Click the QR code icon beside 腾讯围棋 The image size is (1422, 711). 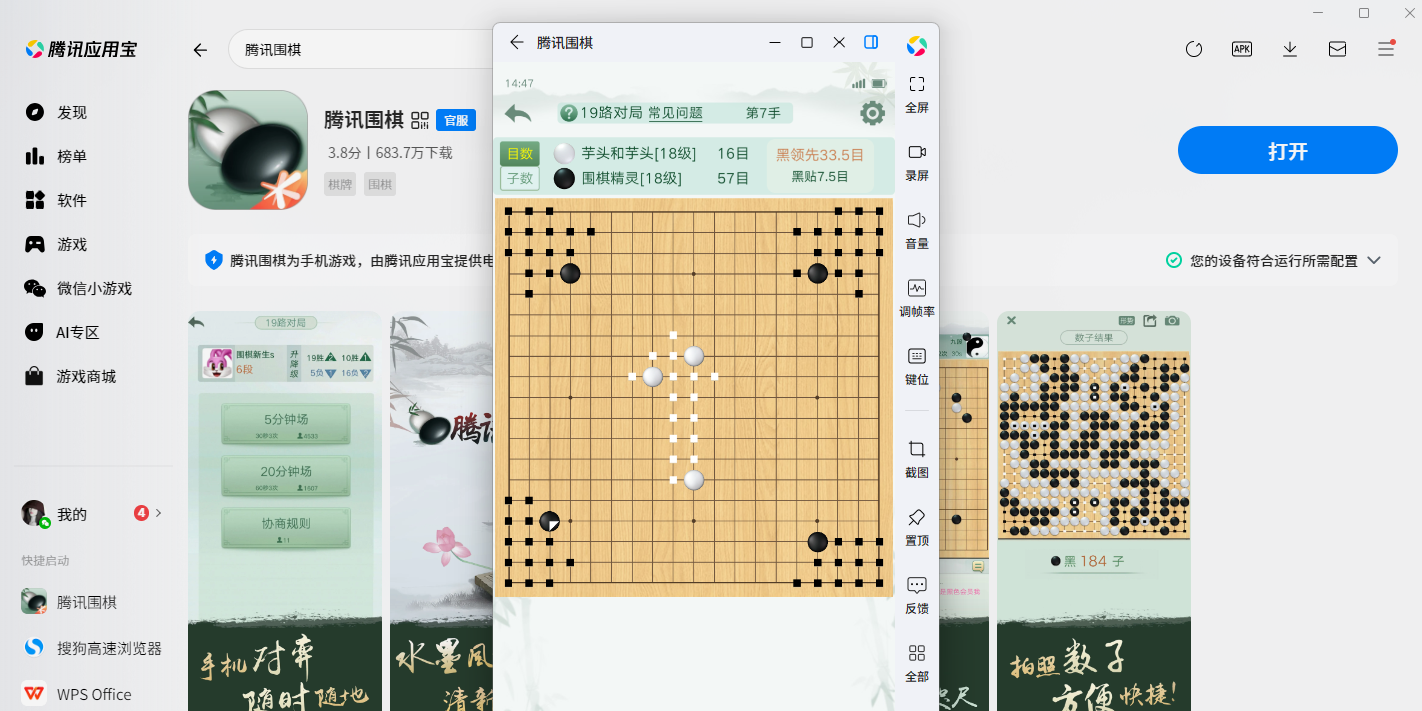pyautogui.click(x=420, y=120)
